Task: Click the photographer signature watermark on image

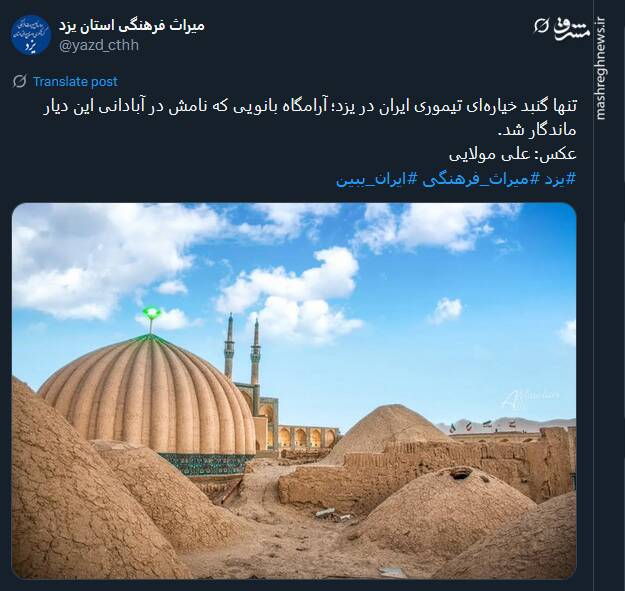Action: 530,399
